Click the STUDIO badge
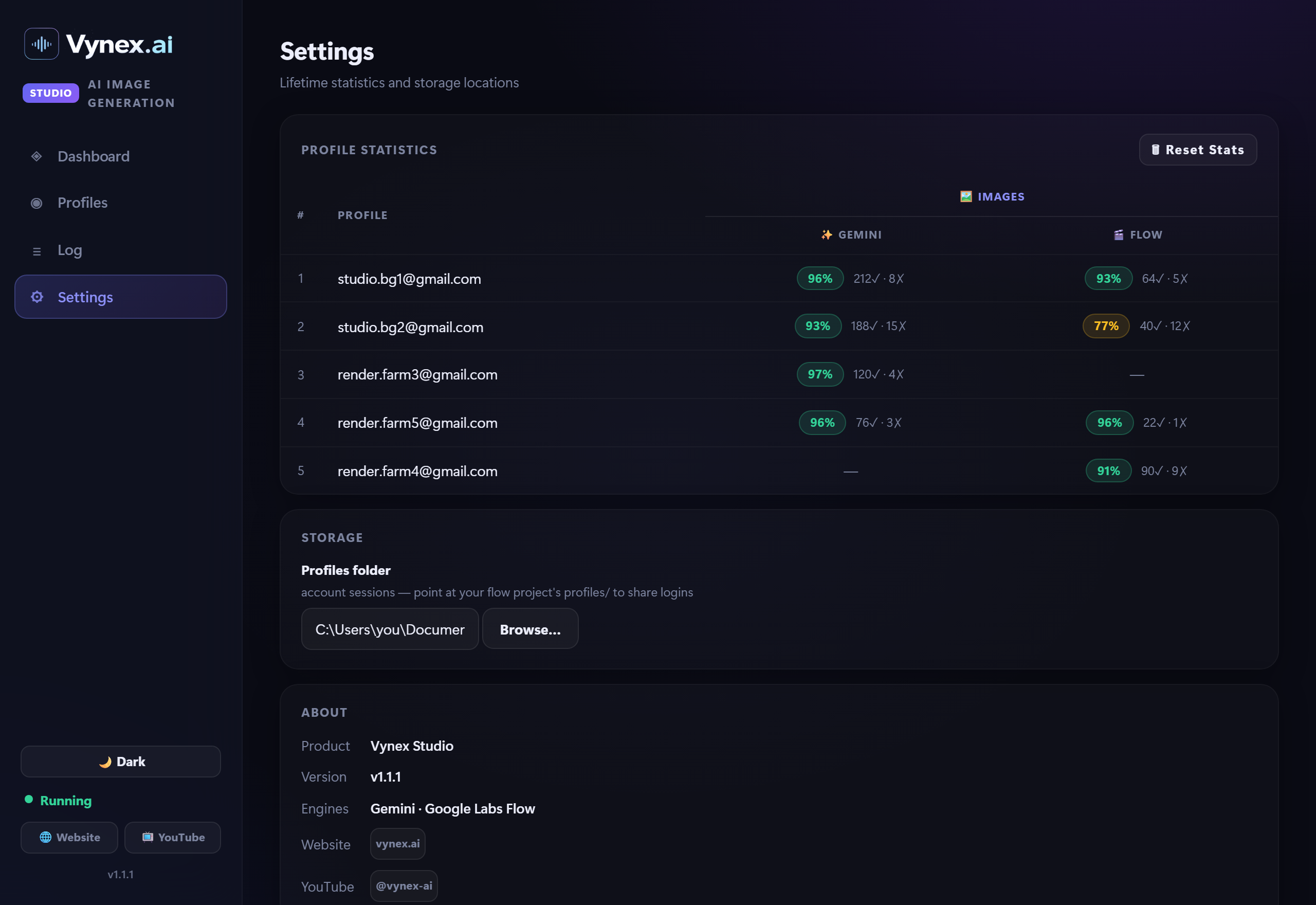The width and height of the screenshot is (1316, 905). click(x=51, y=93)
